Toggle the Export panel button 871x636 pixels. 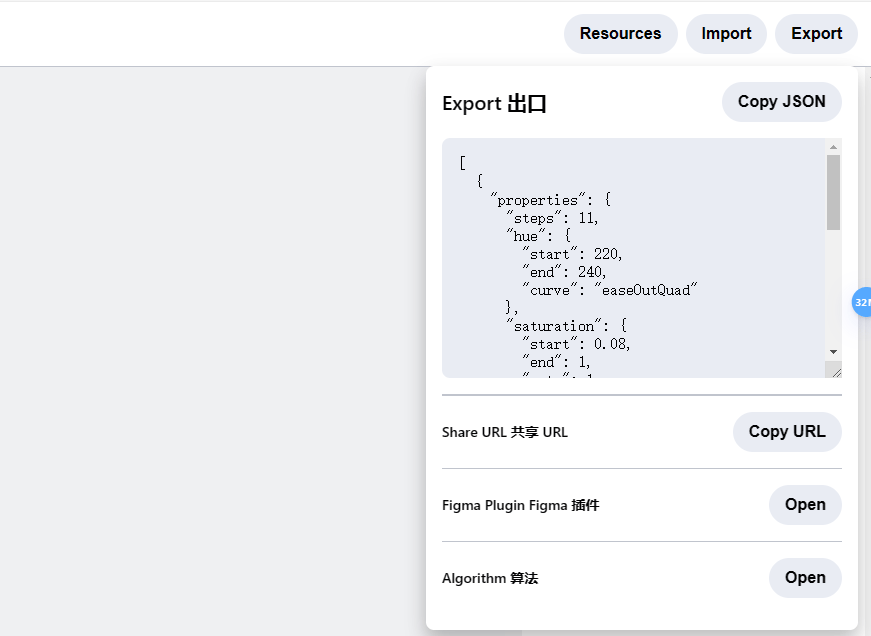pyautogui.click(x=816, y=34)
